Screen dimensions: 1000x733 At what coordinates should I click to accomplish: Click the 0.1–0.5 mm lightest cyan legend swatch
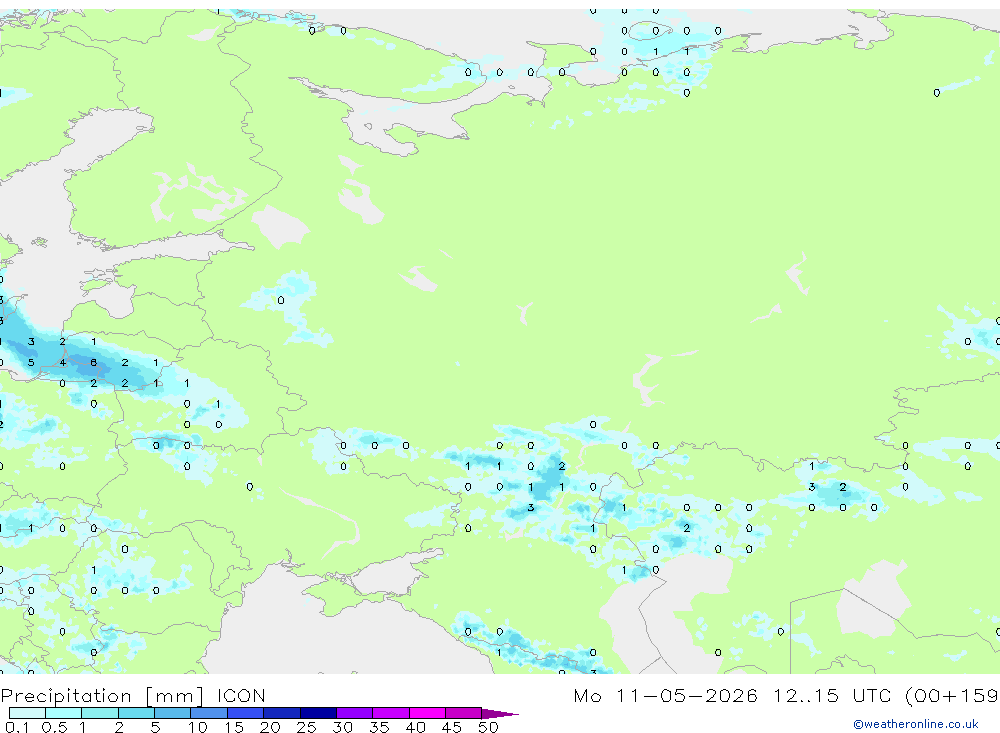[x=27, y=713]
